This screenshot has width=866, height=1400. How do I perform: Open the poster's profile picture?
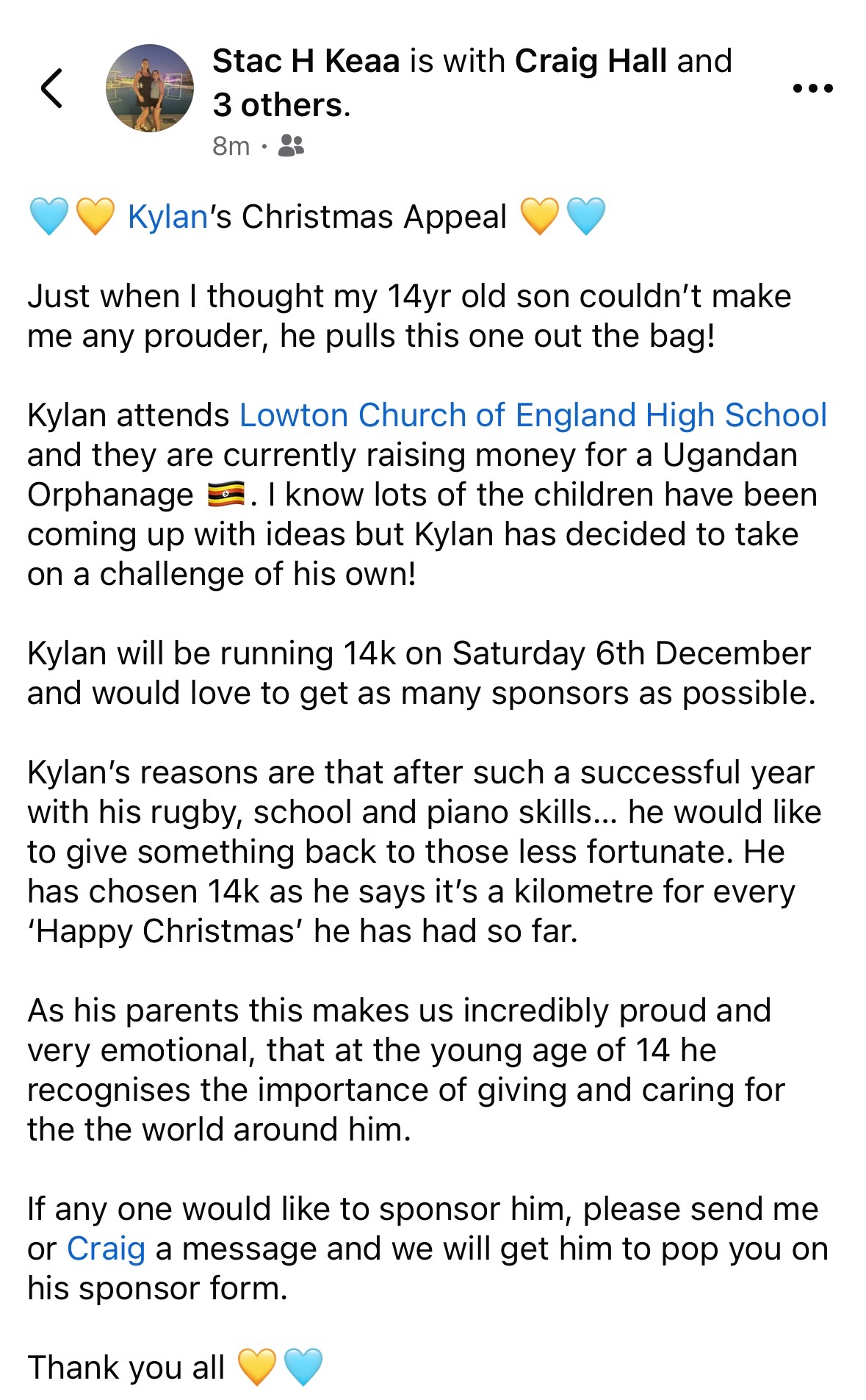[150, 88]
